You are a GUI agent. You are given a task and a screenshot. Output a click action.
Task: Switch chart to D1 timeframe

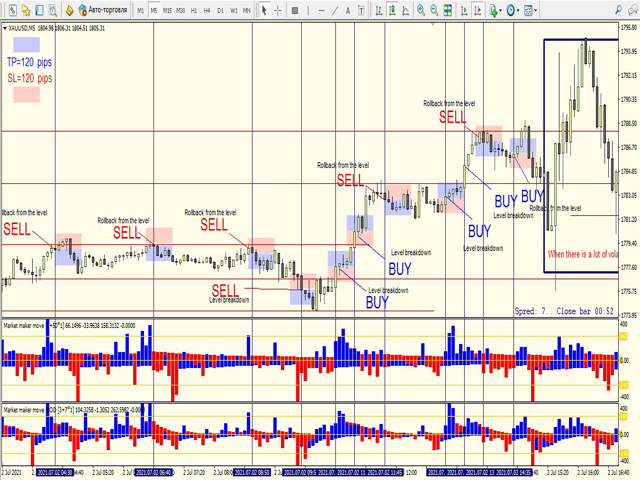pos(220,10)
